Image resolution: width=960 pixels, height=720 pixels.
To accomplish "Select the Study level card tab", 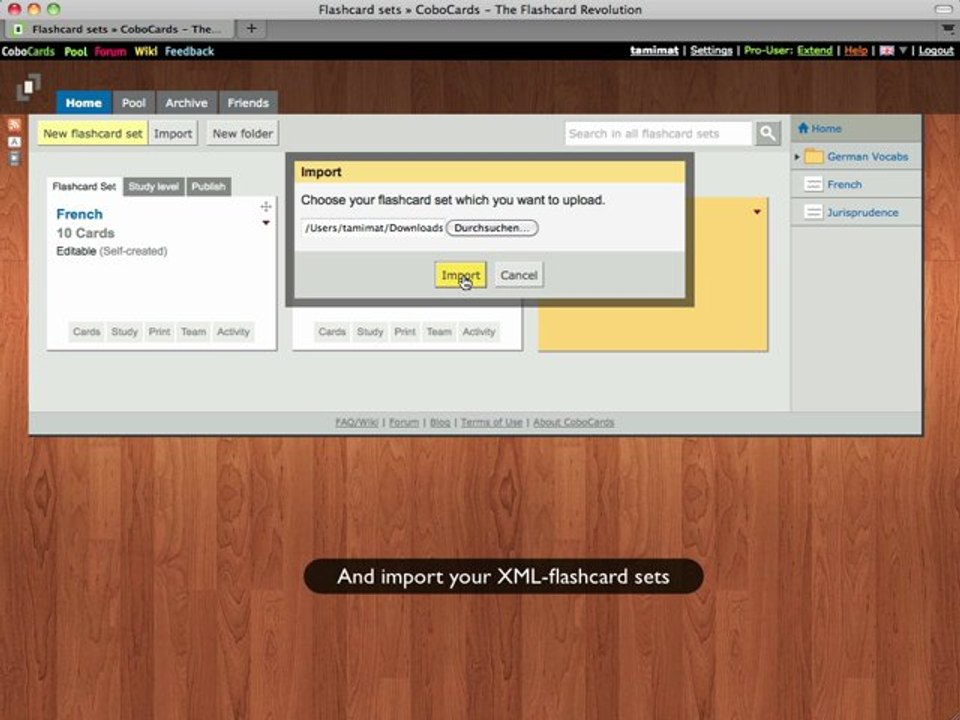I will point(154,186).
